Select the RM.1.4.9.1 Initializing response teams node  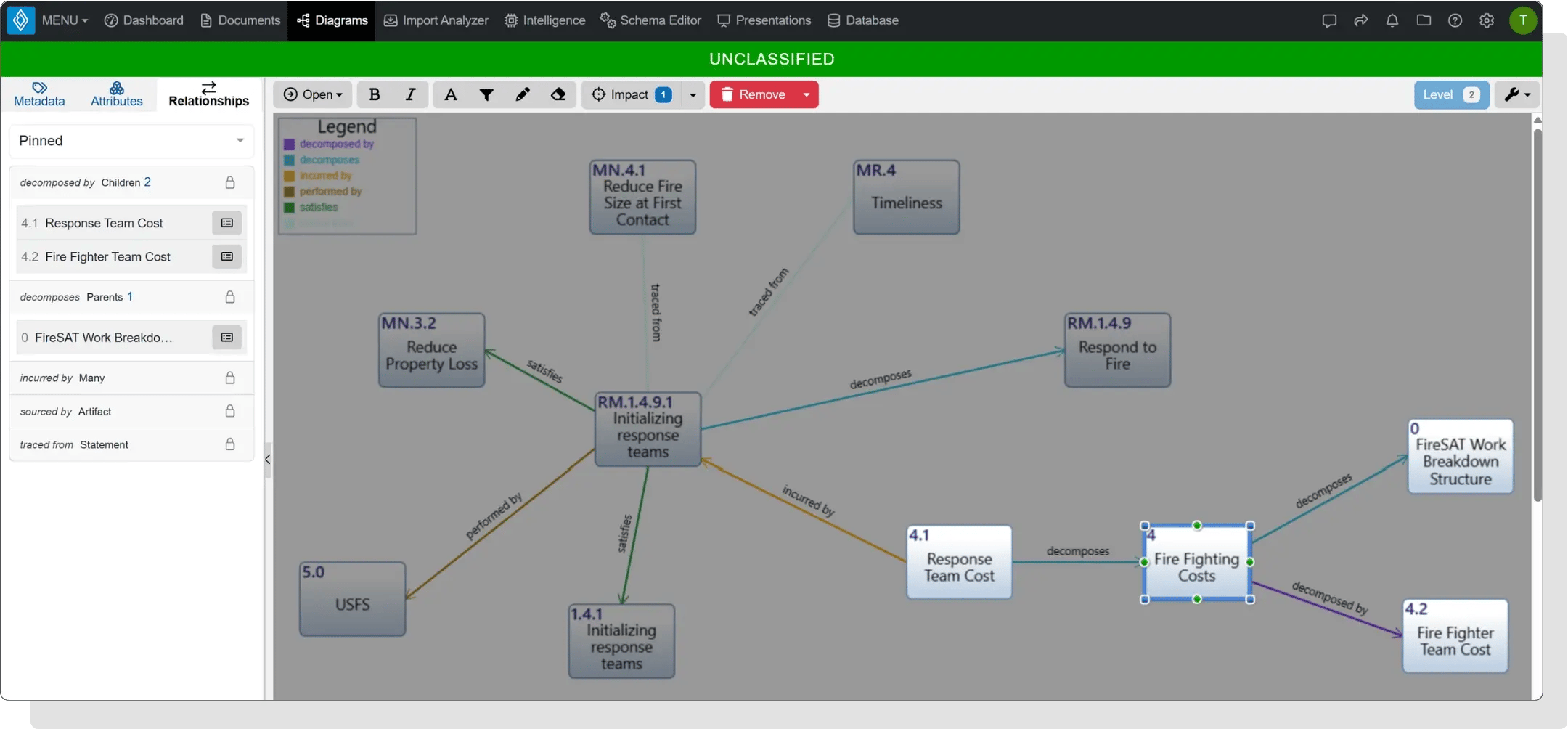pyautogui.click(x=648, y=428)
